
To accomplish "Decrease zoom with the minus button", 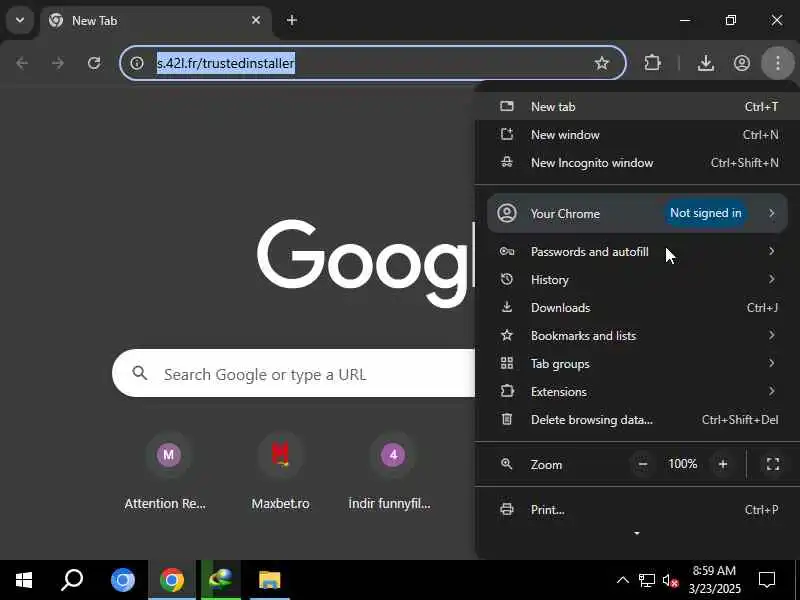I will pyautogui.click(x=643, y=464).
